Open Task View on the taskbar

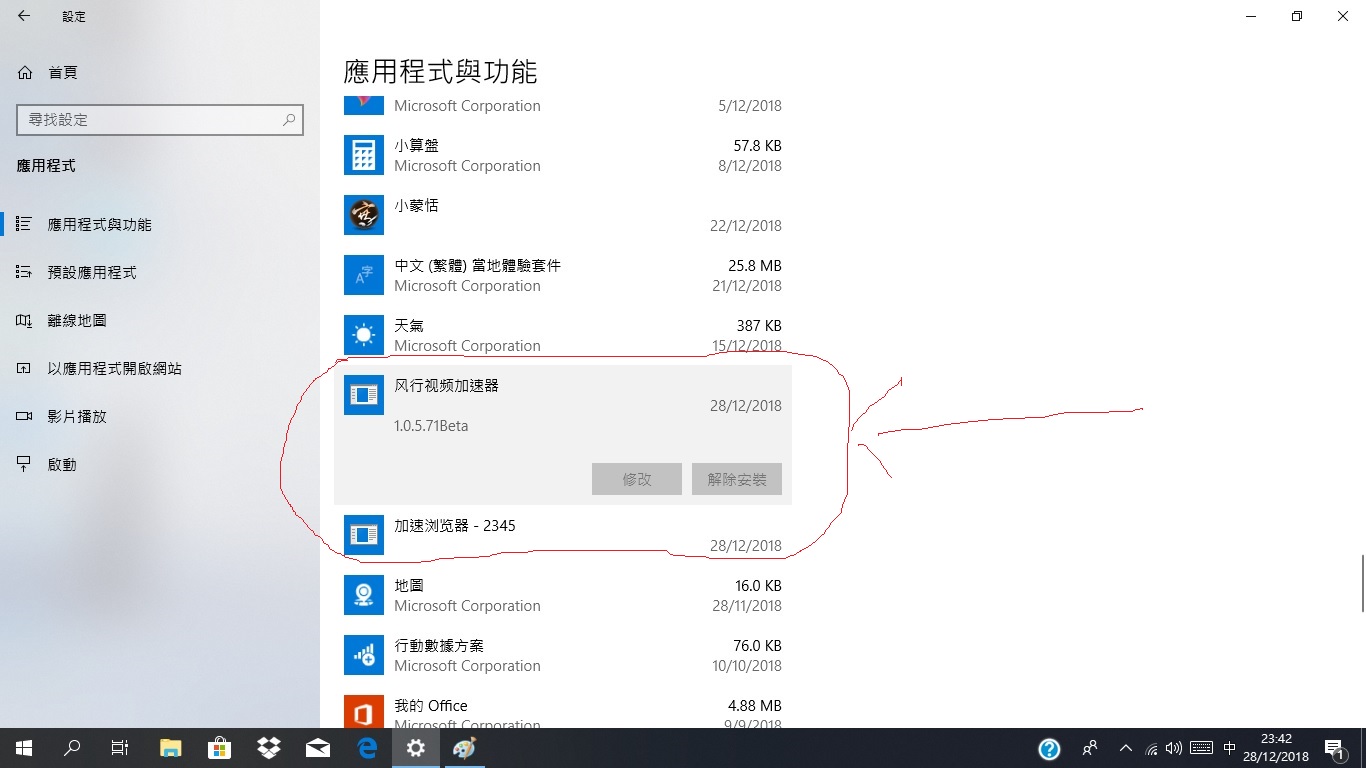pyautogui.click(x=119, y=748)
